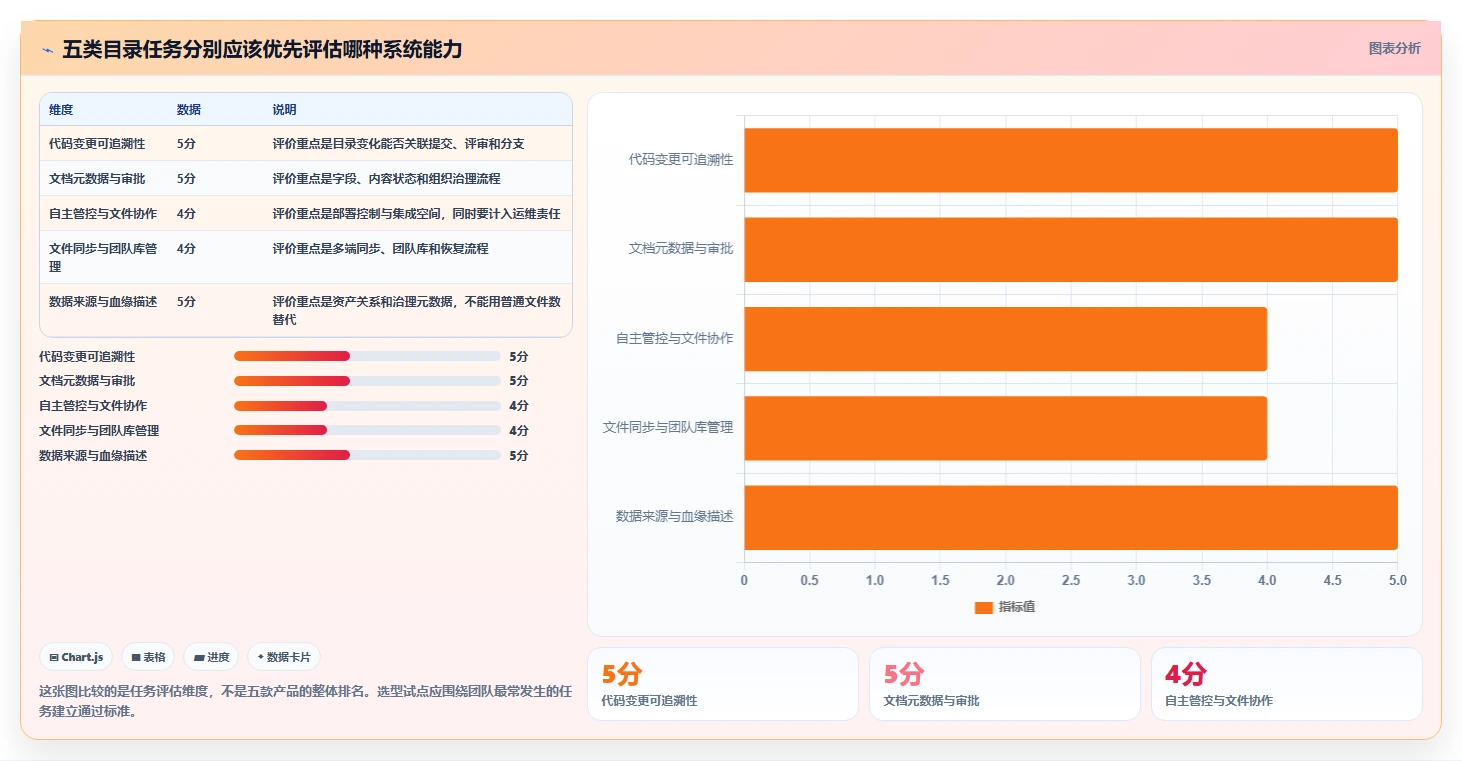The width and height of the screenshot is (1462, 761).
Task: Click the description starting 评价重点是部署控制
Action: [417, 214]
